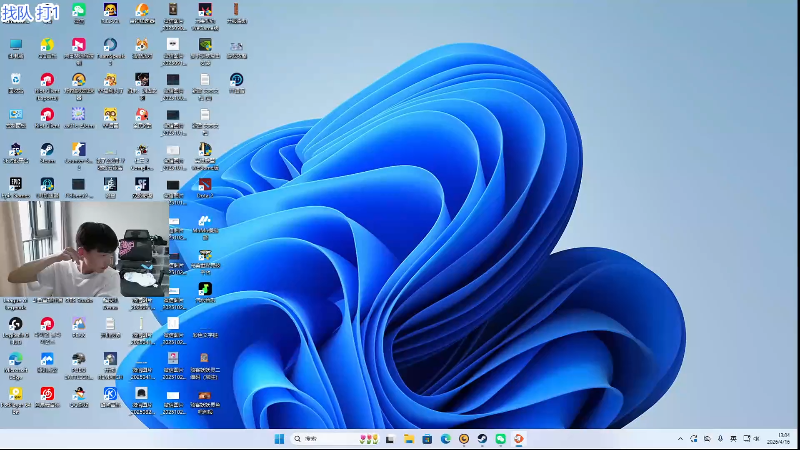Select the NVIDIA desktop shortcut icon
Screen dimensions: 800x450
click(x=205, y=45)
